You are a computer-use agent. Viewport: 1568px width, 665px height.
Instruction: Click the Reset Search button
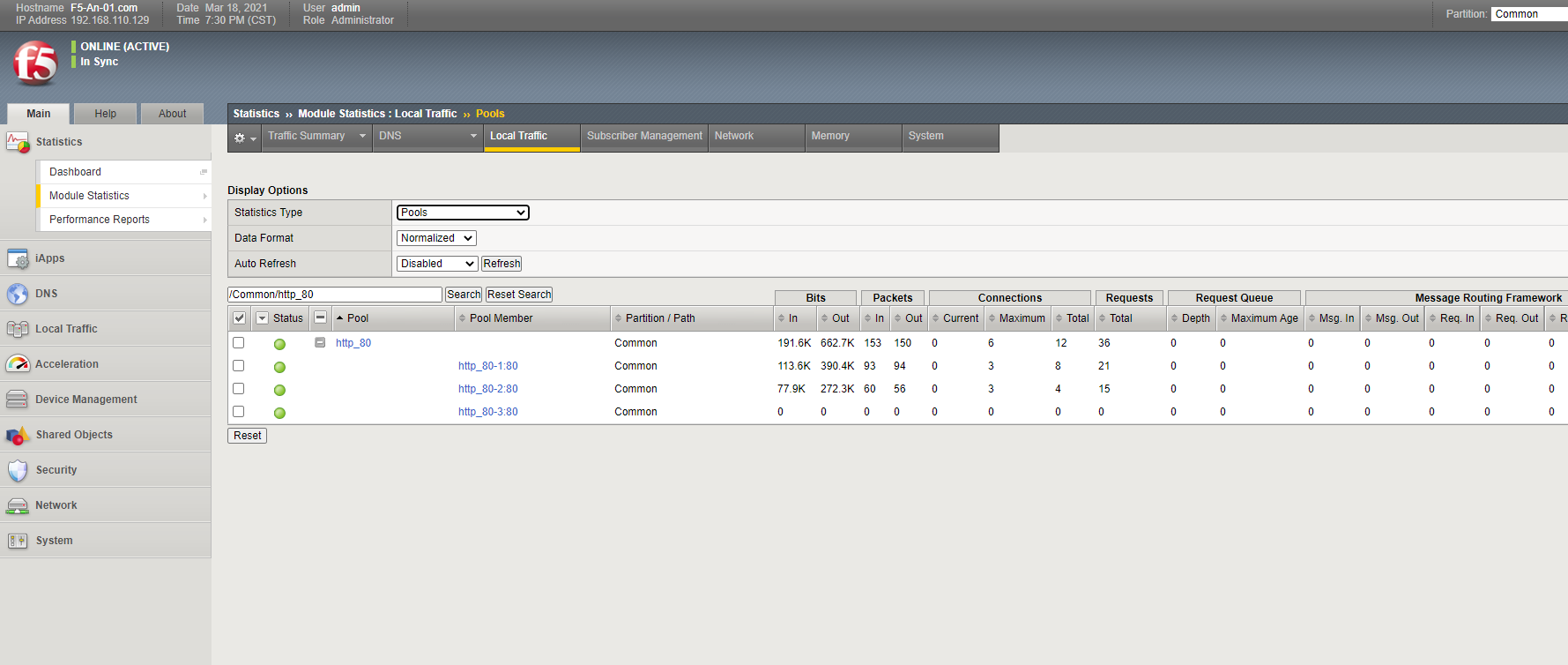pyautogui.click(x=519, y=295)
